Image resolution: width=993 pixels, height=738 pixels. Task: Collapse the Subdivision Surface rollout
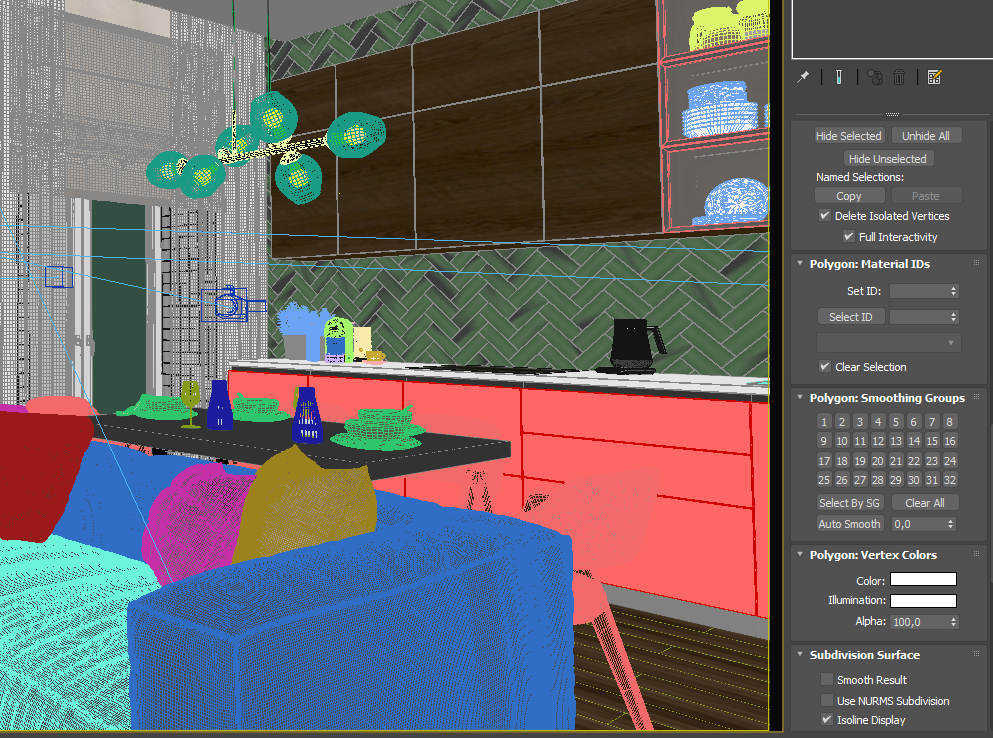800,654
